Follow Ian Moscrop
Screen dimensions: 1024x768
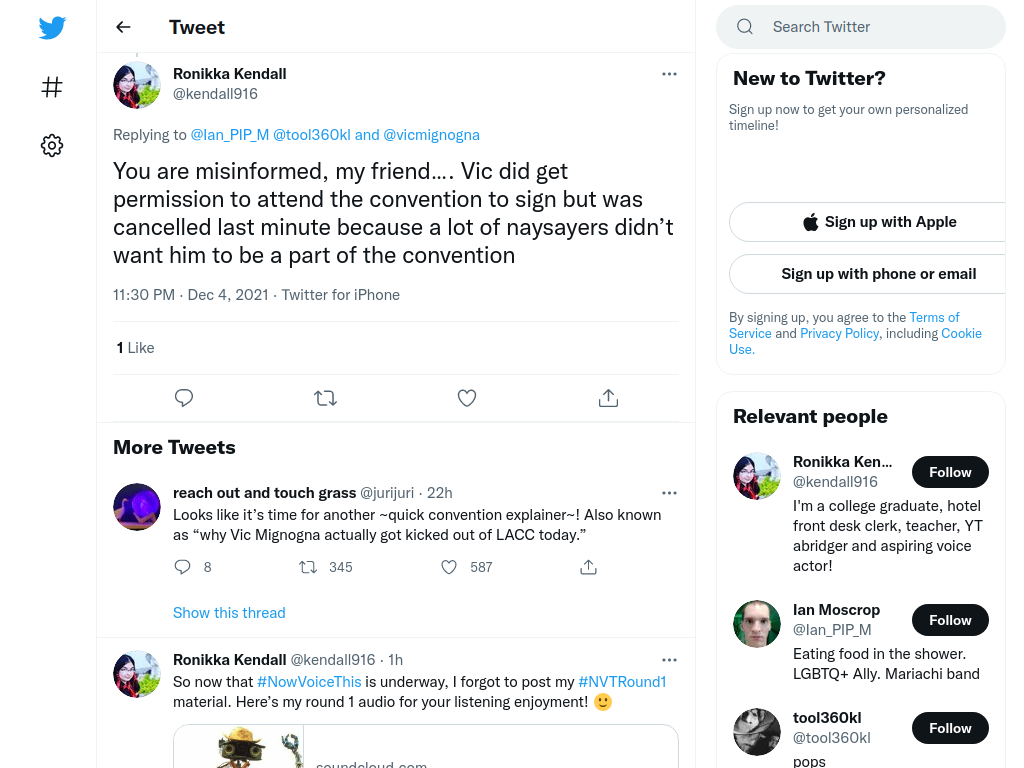click(950, 620)
